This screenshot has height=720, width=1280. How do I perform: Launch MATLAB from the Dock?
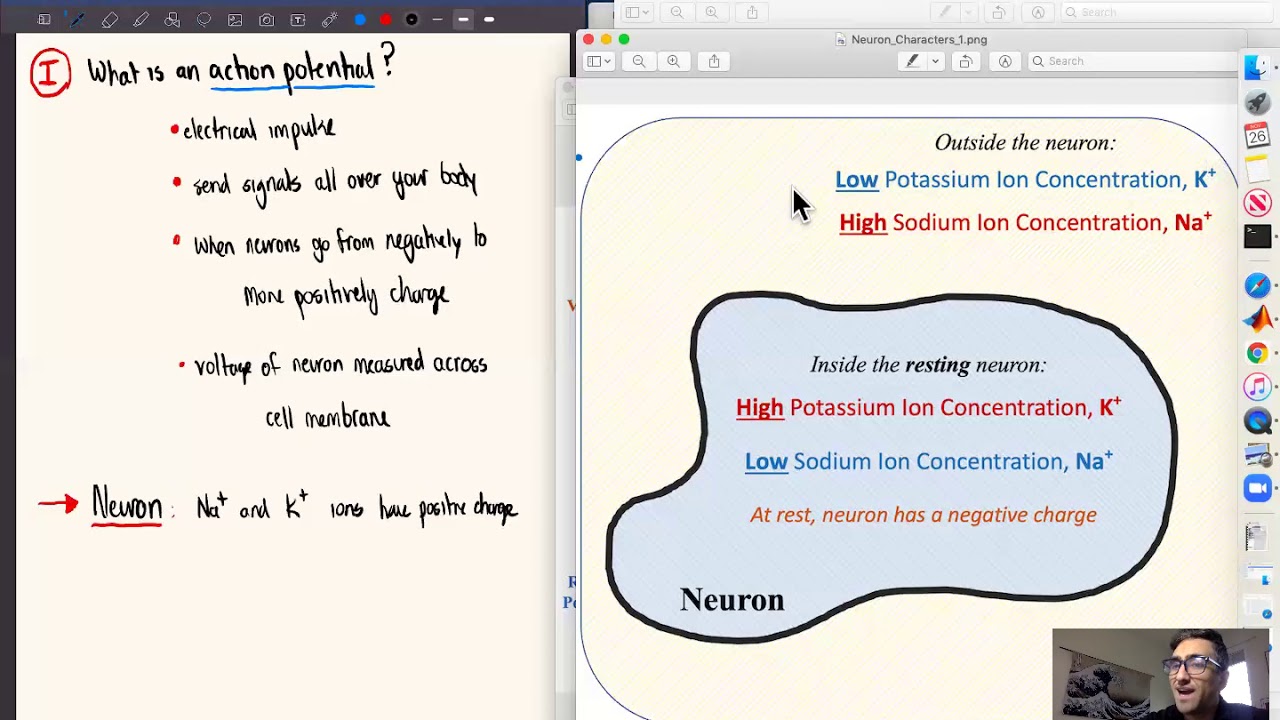1258,320
